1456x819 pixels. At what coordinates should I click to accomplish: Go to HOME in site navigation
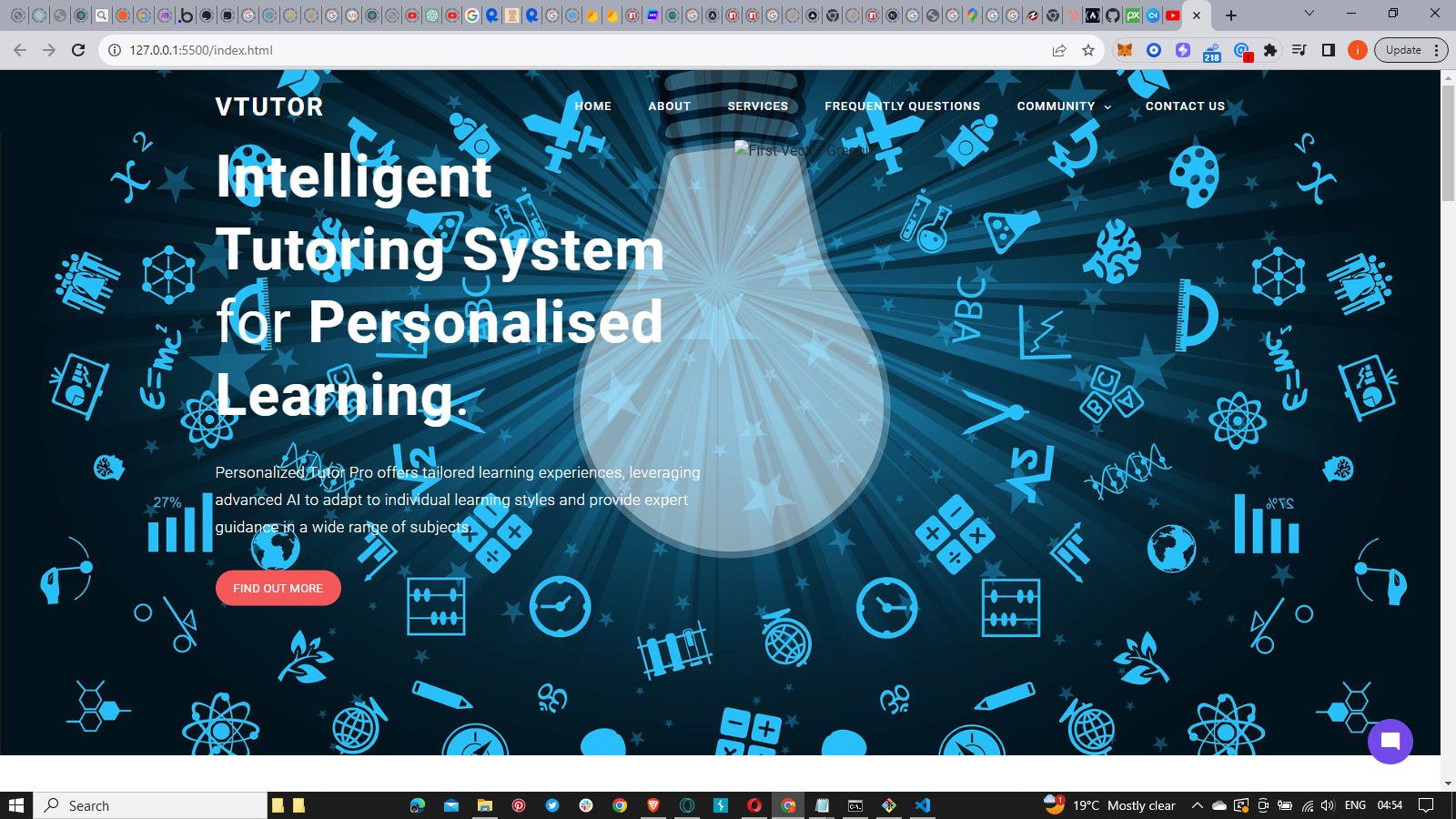click(x=593, y=106)
